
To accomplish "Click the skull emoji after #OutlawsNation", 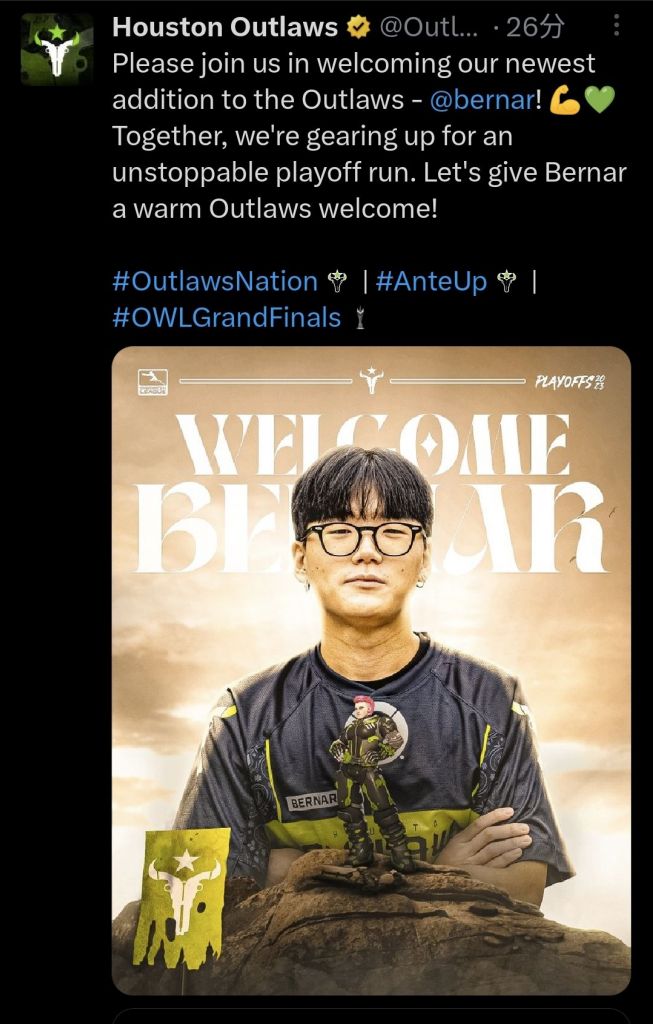I will pyautogui.click(x=337, y=281).
